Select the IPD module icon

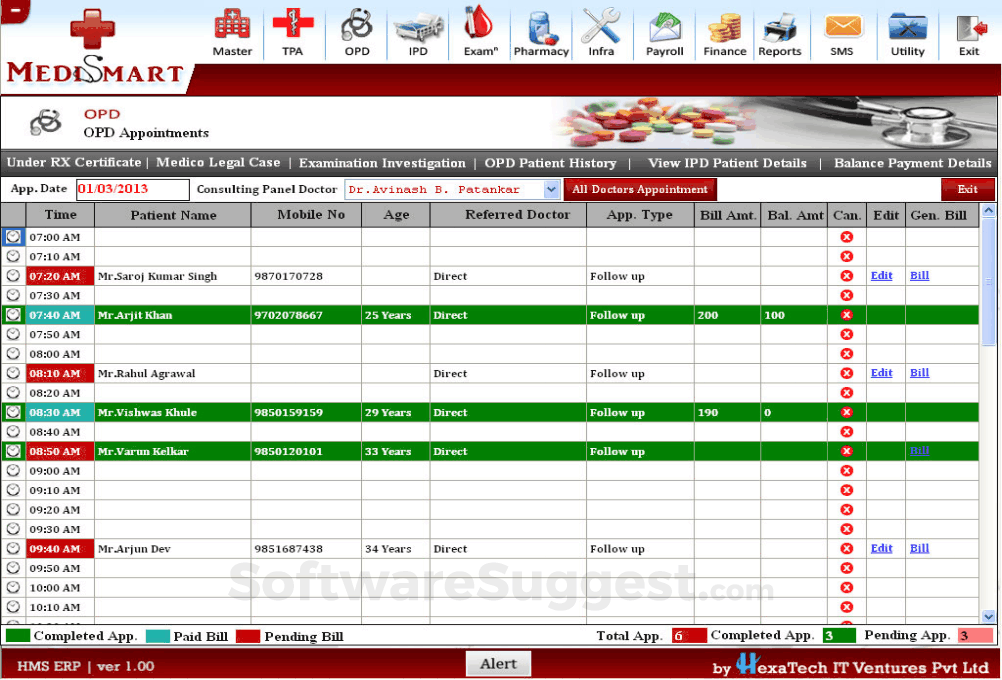tap(418, 32)
